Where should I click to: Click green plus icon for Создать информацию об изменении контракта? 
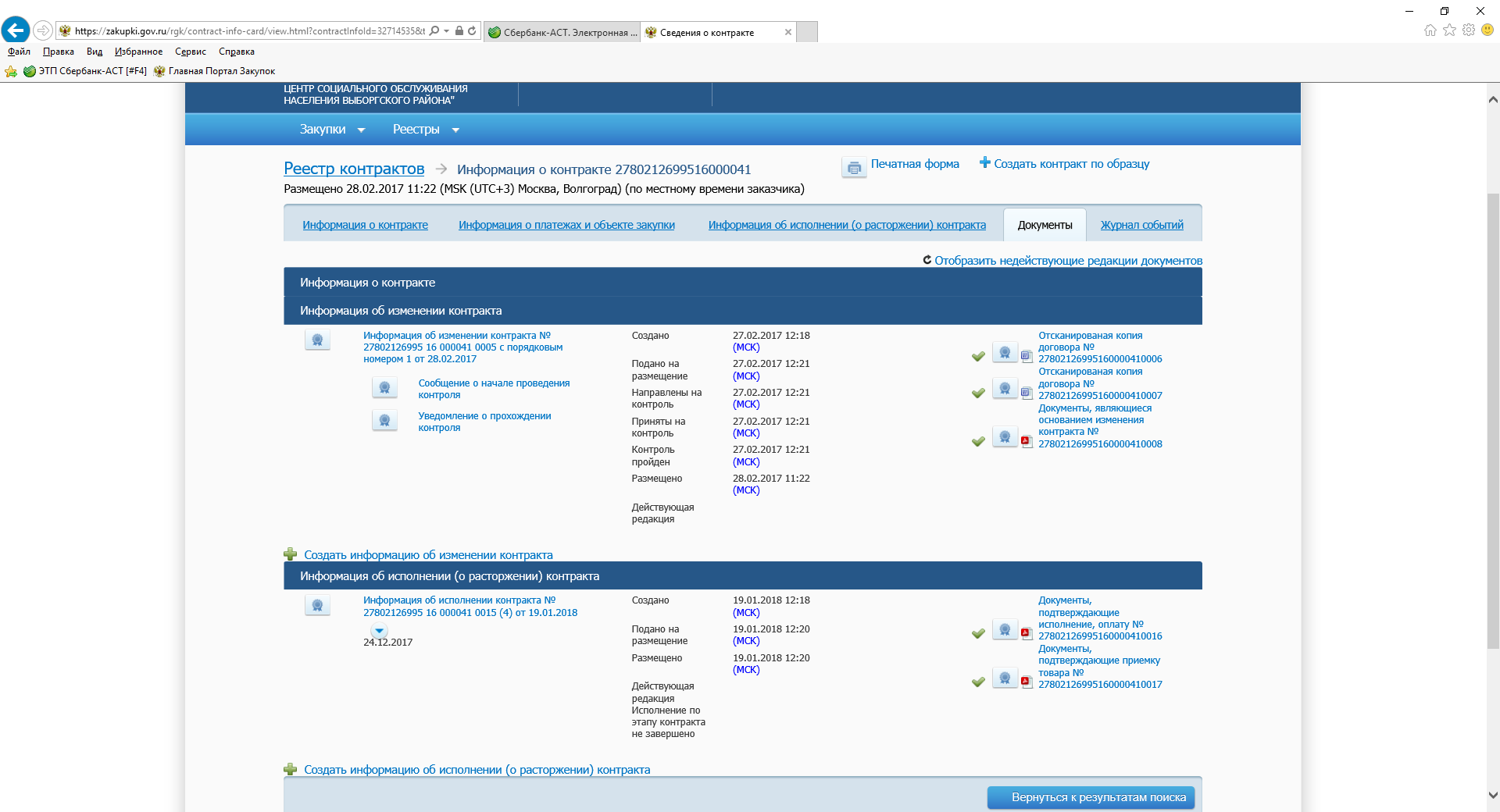291,554
